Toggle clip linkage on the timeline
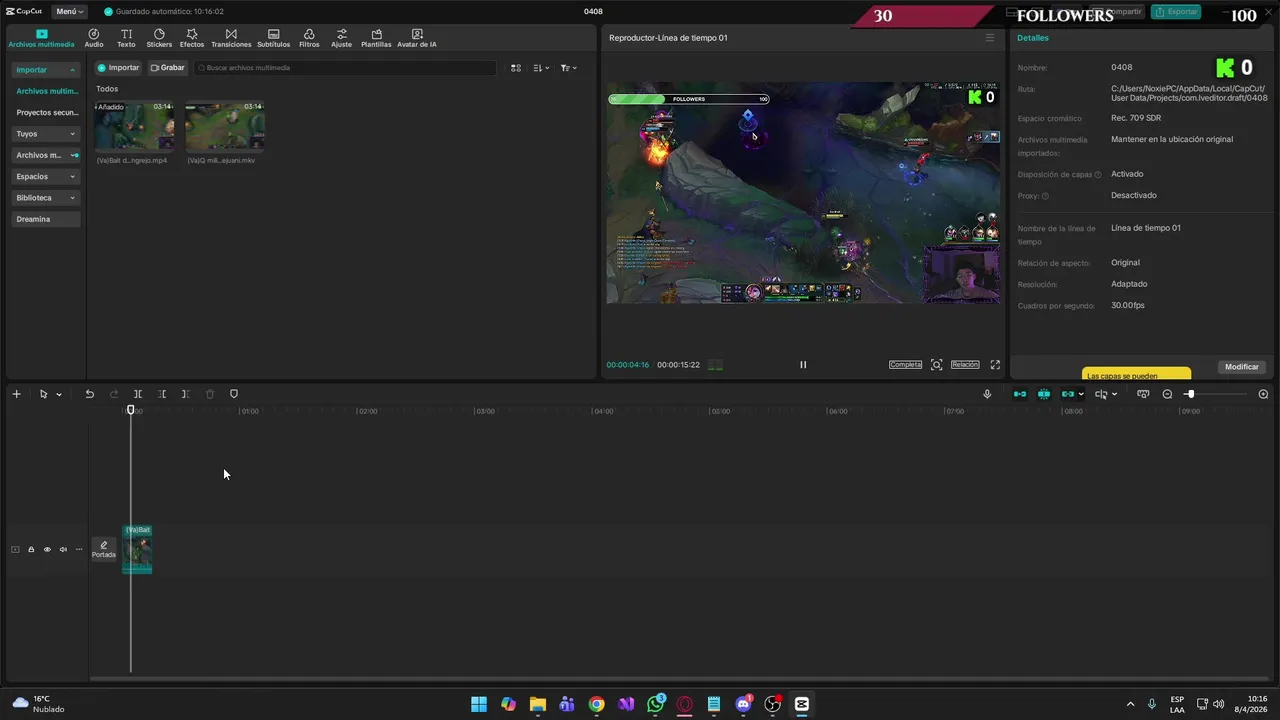 1068,394
